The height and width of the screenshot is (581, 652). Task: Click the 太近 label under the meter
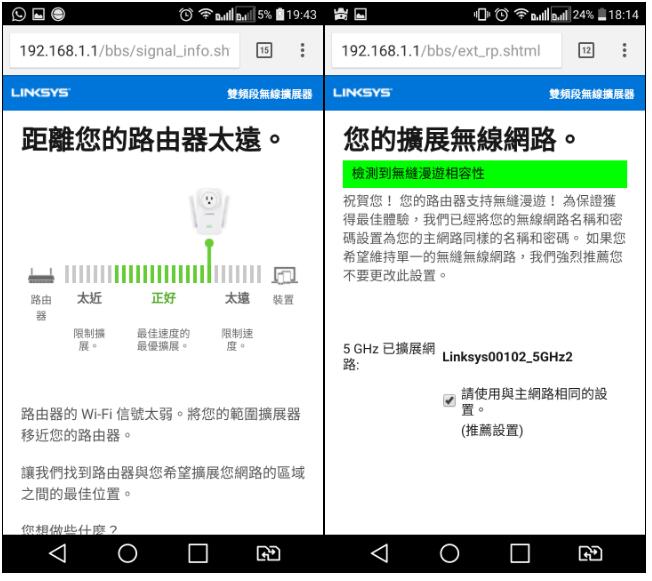[x=90, y=299]
